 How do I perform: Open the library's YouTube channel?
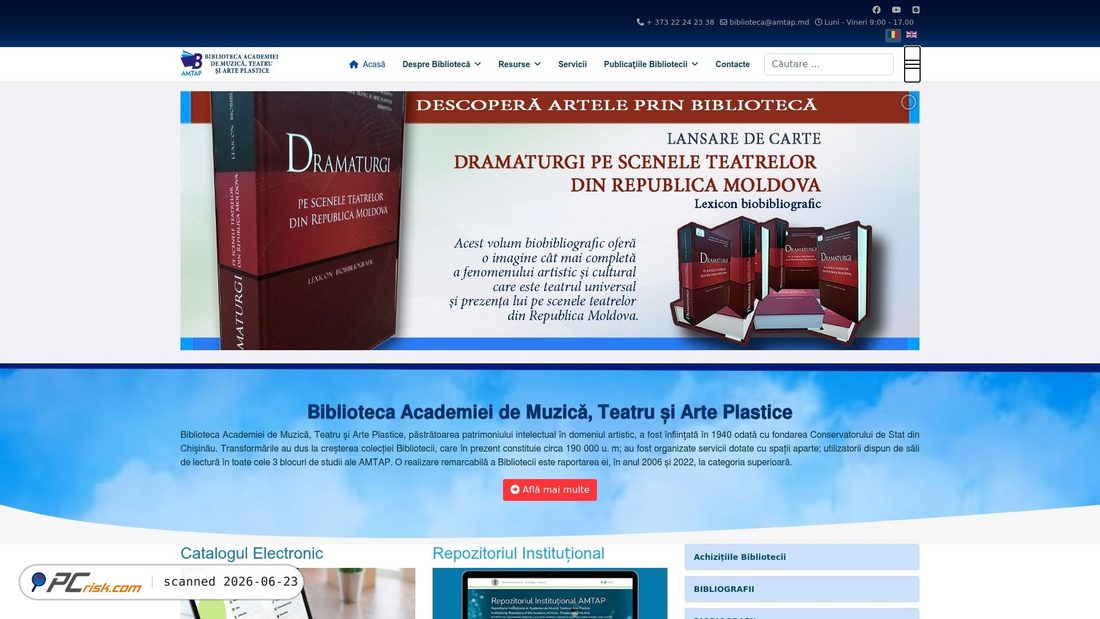coord(896,10)
